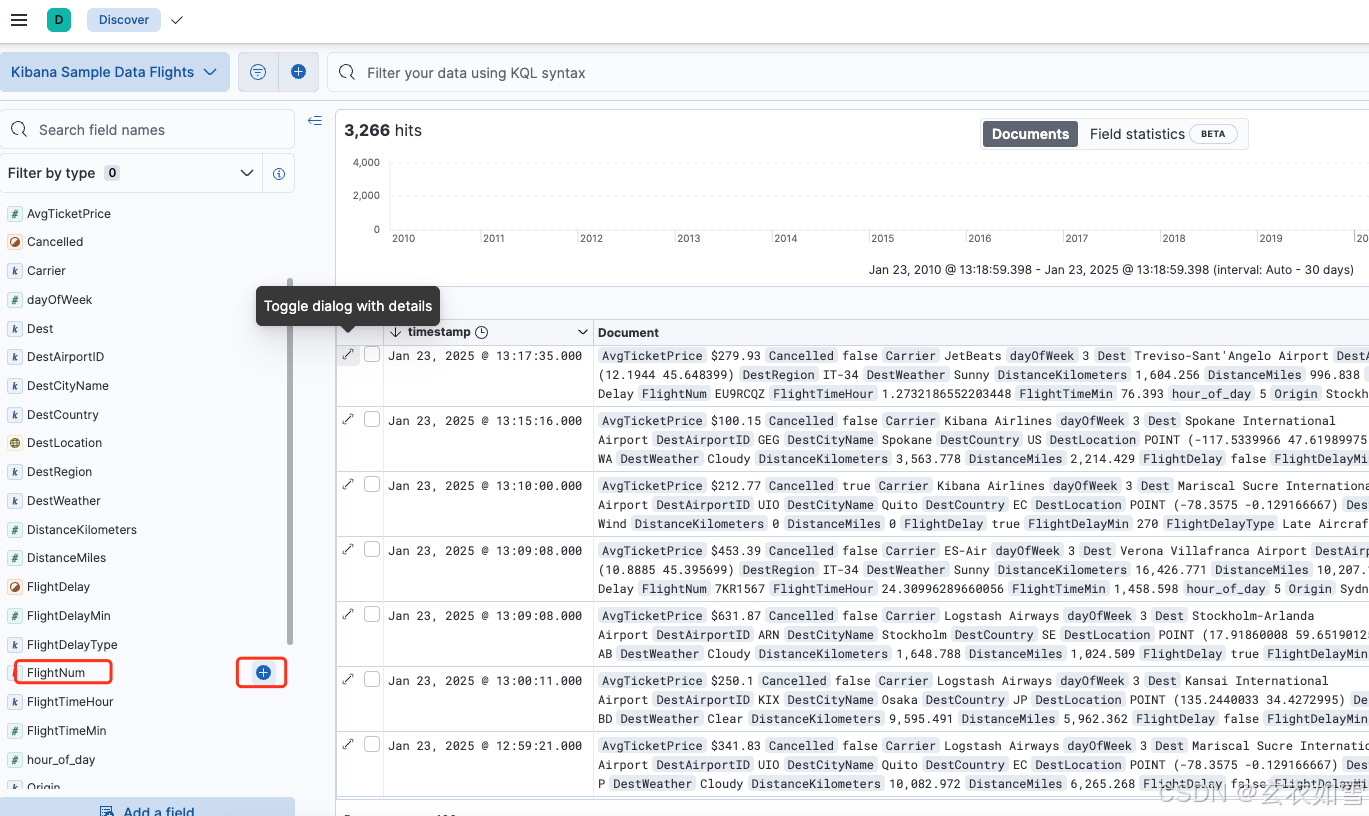The height and width of the screenshot is (816, 1369).
Task: Click the green D space avatar
Action: [59, 20]
